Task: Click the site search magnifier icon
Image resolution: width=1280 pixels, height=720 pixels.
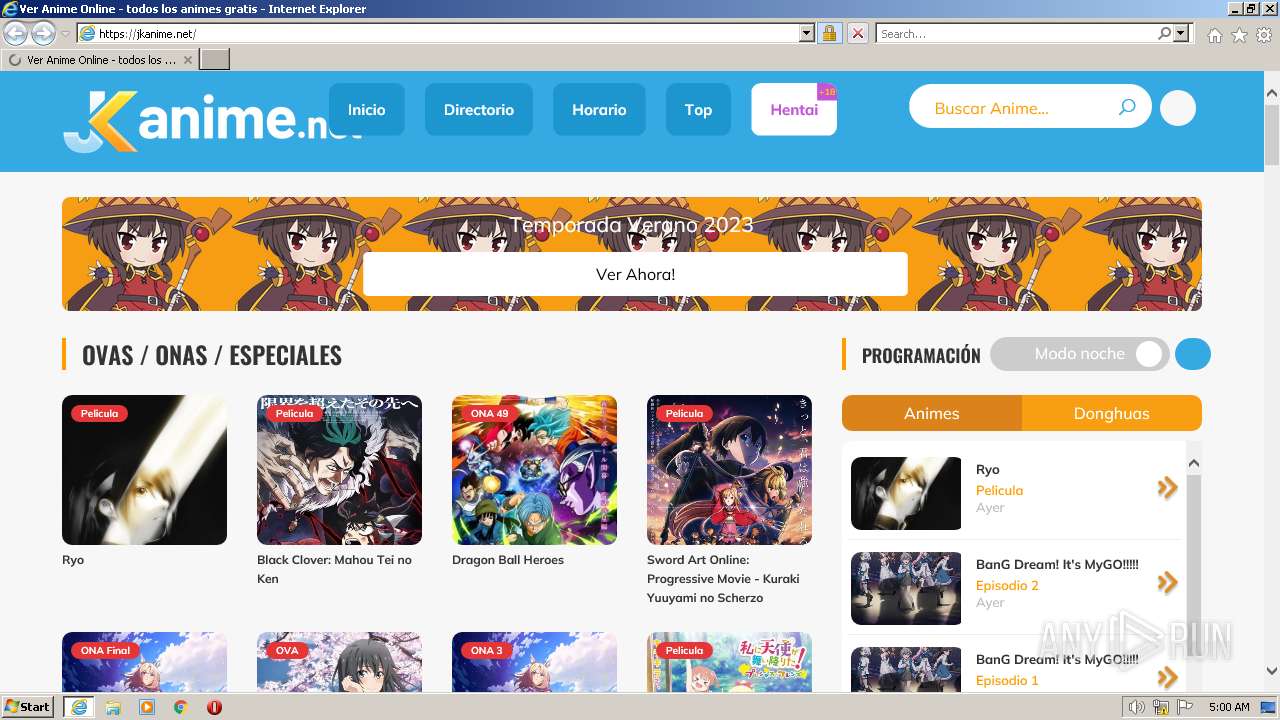Action: [x=1127, y=107]
